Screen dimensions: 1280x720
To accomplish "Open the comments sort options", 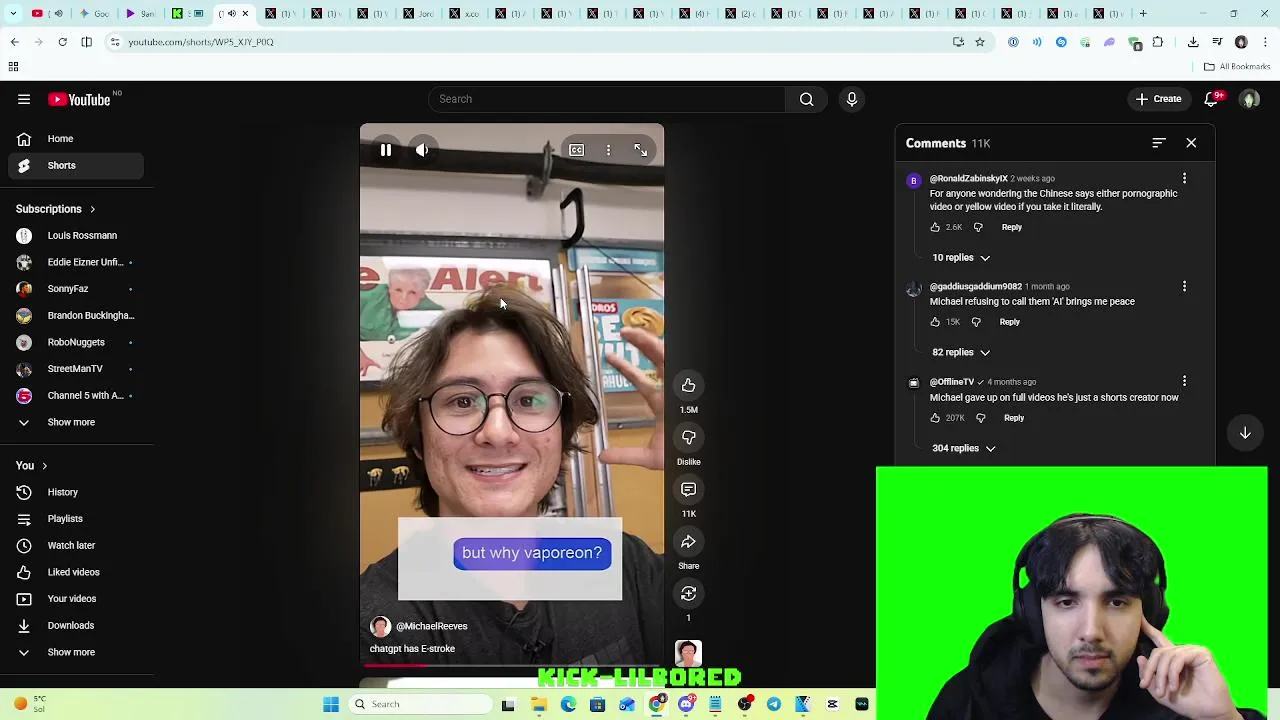I will pyautogui.click(x=1158, y=143).
